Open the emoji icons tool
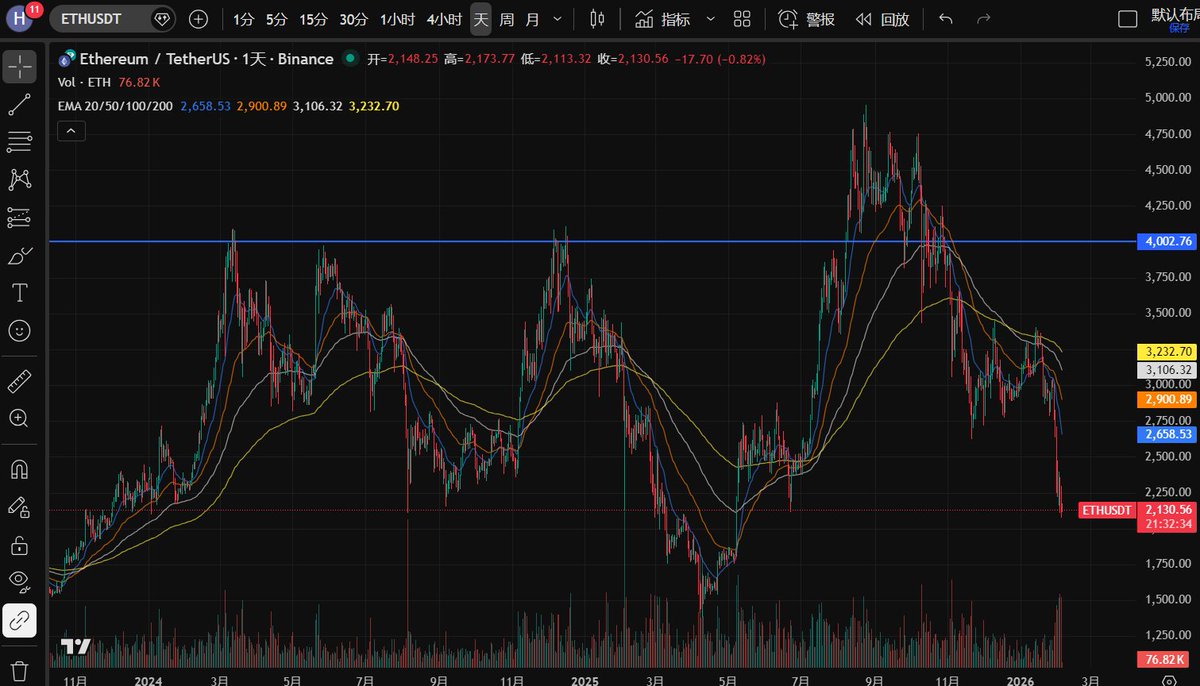 click(x=19, y=330)
